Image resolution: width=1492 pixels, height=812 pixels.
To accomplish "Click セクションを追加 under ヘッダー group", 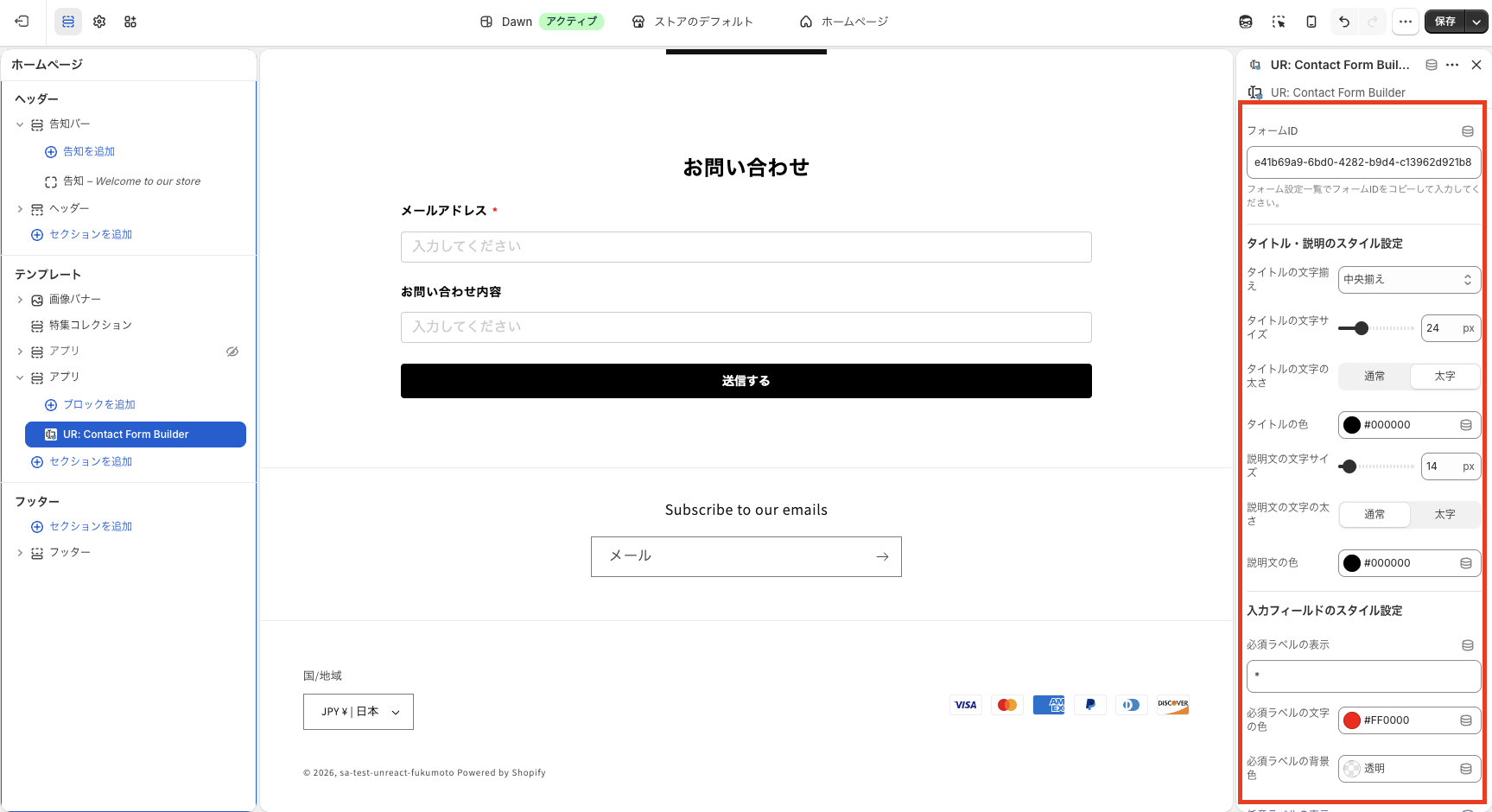I will tap(91, 235).
